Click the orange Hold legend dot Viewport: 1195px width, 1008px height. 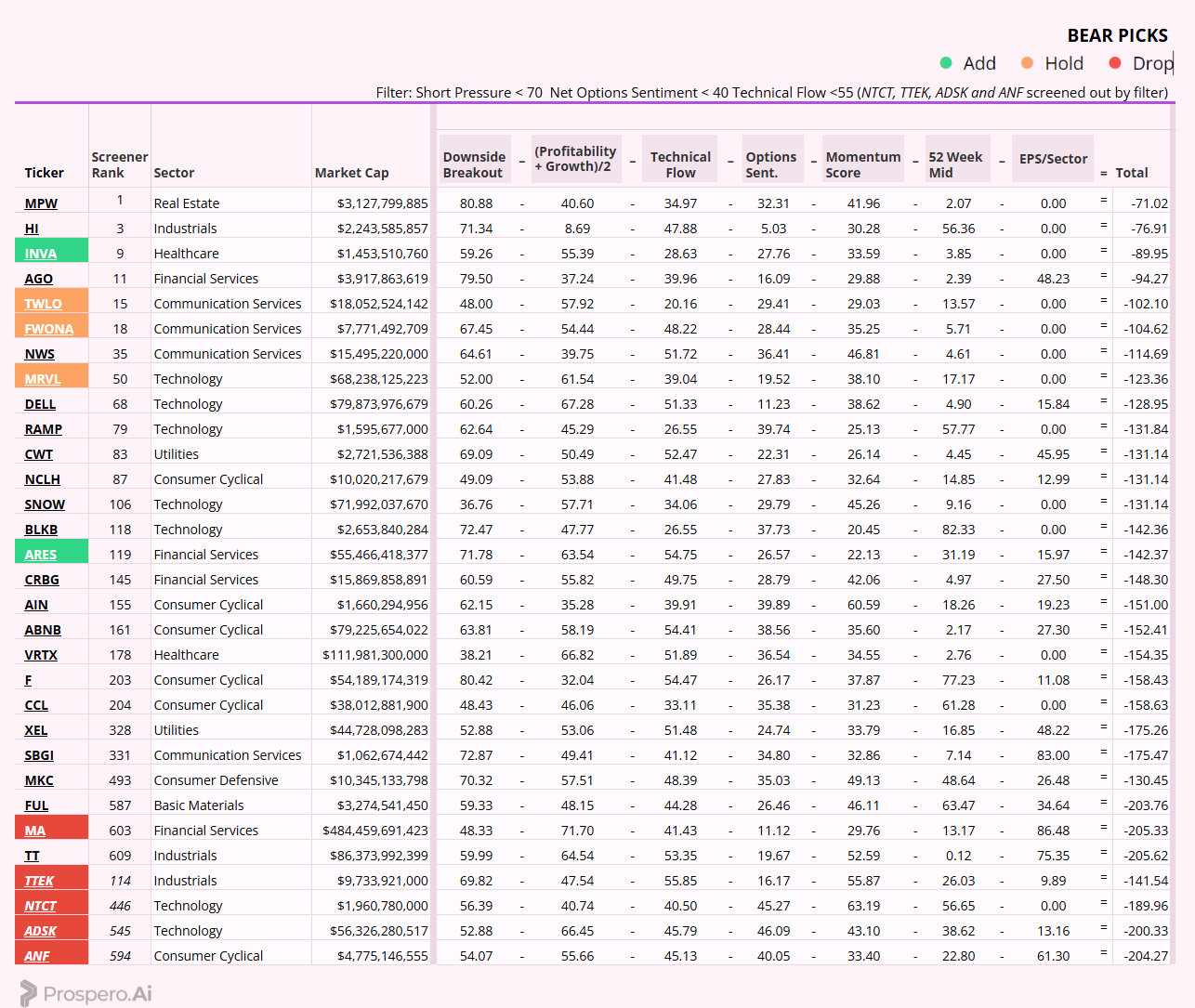click(x=1027, y=63)
